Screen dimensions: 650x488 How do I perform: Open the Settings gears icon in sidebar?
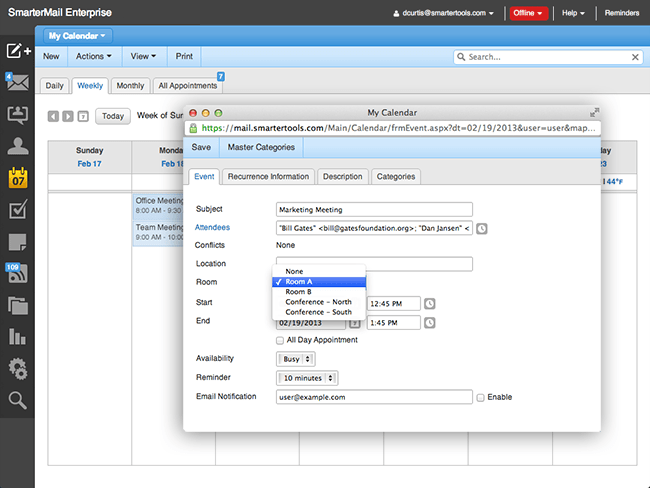click(x=18, y=369)
